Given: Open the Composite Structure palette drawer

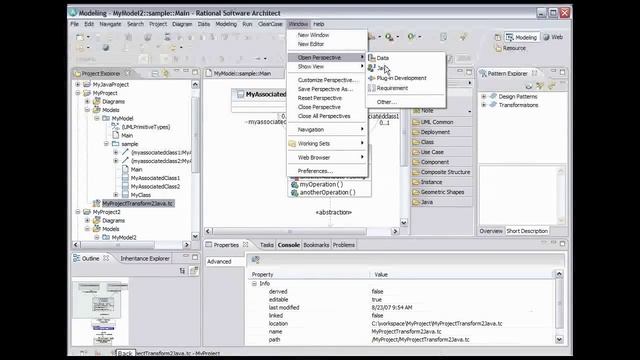Looking at the screenshot, I should (x=442, y=172).
